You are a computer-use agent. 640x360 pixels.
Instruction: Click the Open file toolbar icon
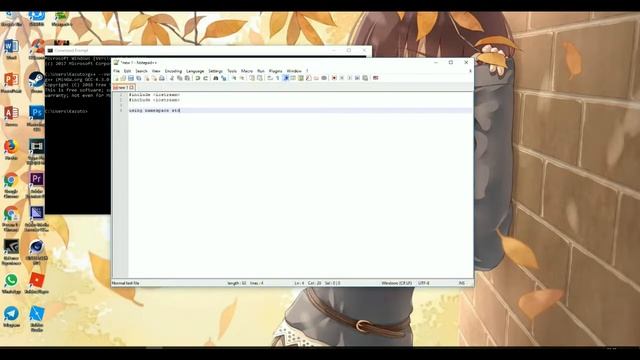pyautogui.click(x=123, y=78)
